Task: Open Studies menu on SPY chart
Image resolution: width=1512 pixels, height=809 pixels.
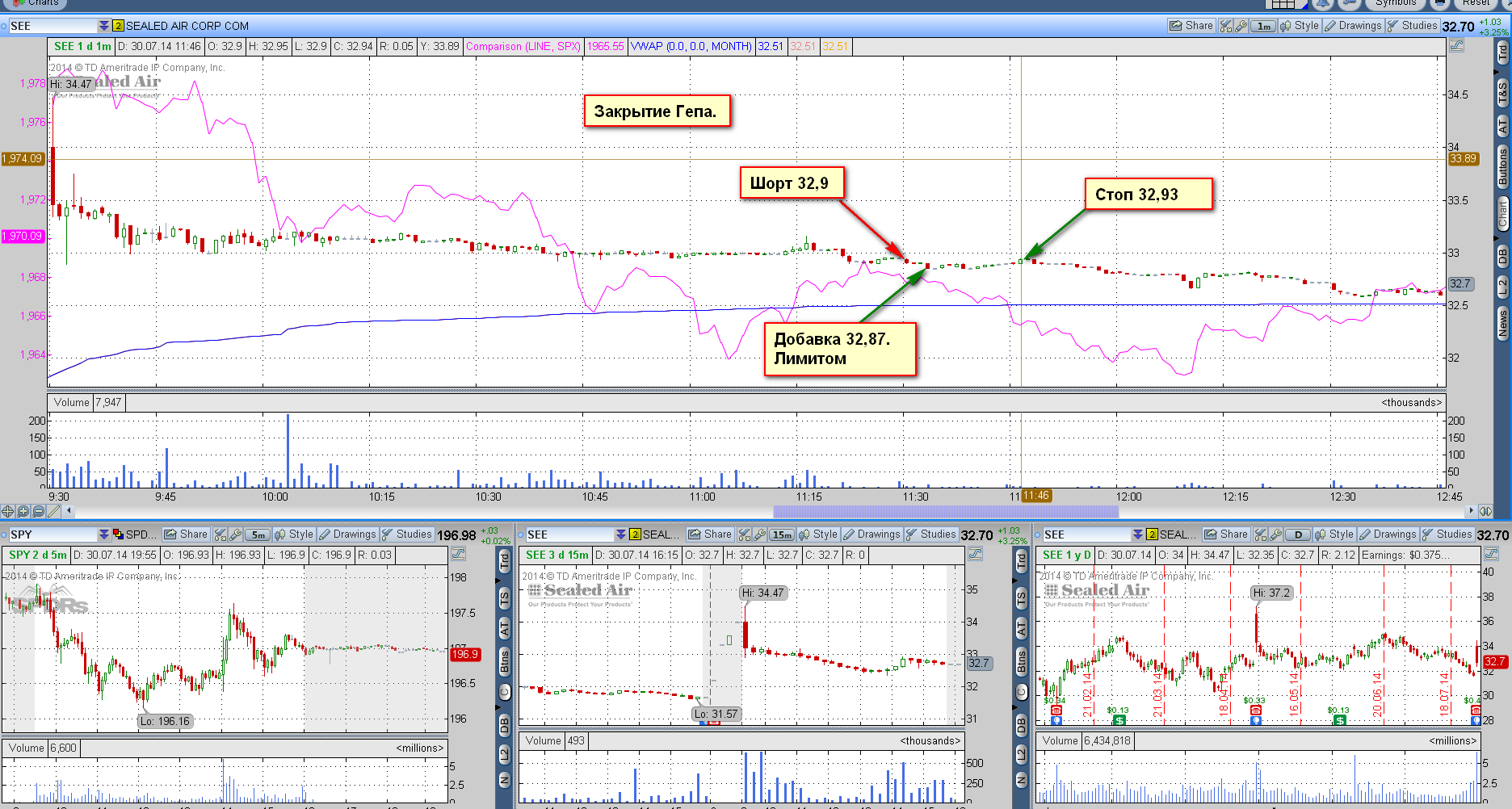Action: pyautogui.click(x=406, y=534)
